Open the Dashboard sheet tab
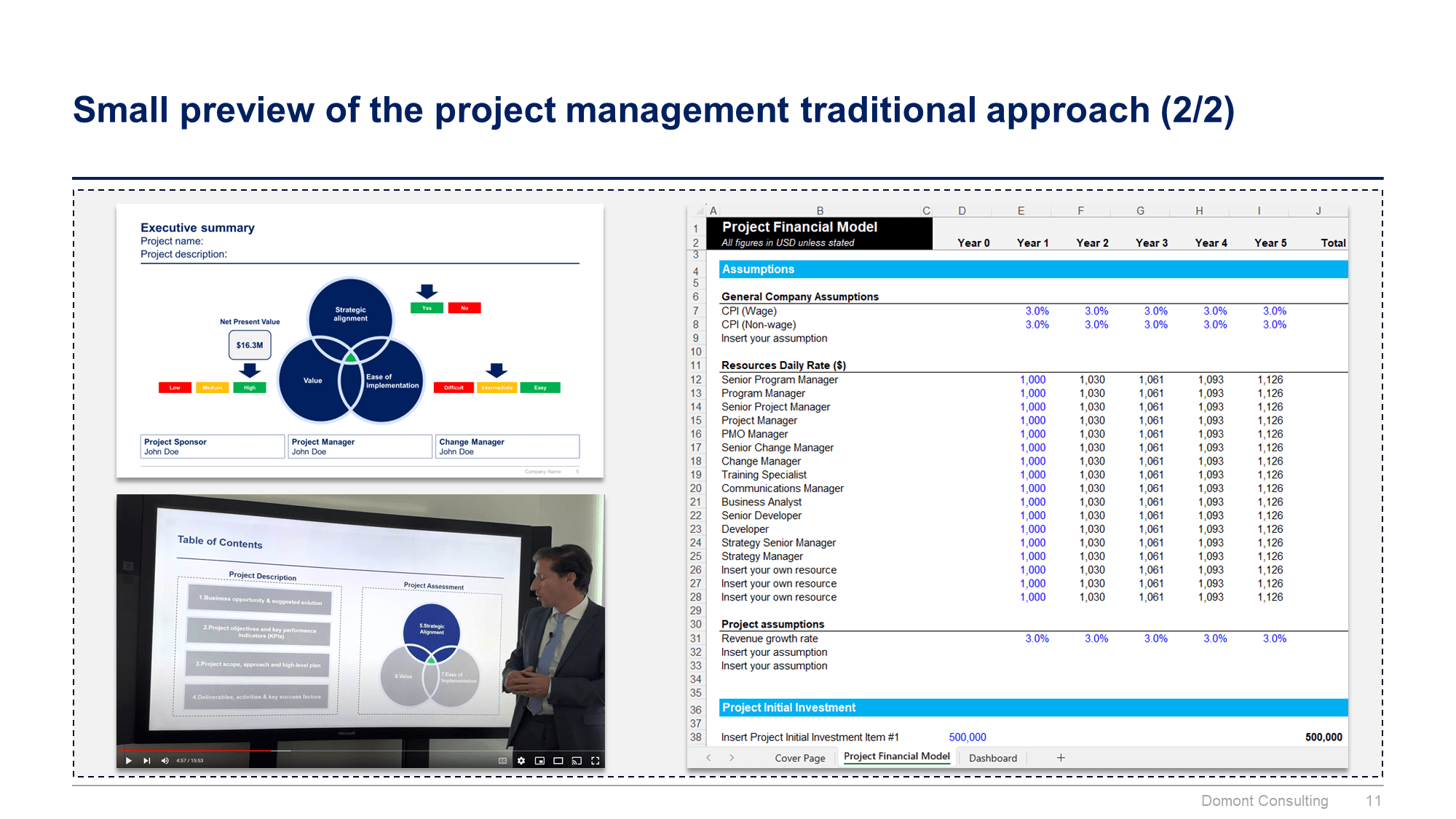The image size is (1456, 819). [x=993, y=758]
